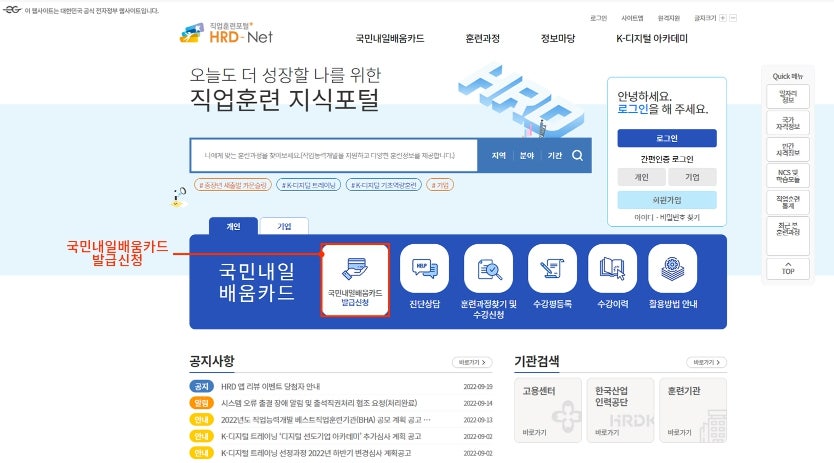The image size is (834, 463).
Task: Open 정보마당 main menu
Action: [x=557, y=38]
